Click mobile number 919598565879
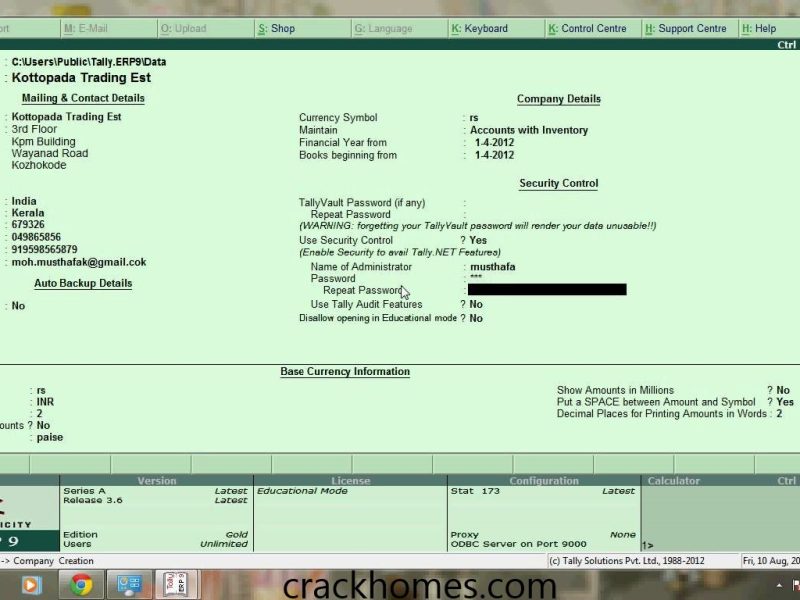The height and width of the screenshot is (600, 800). 44,249
